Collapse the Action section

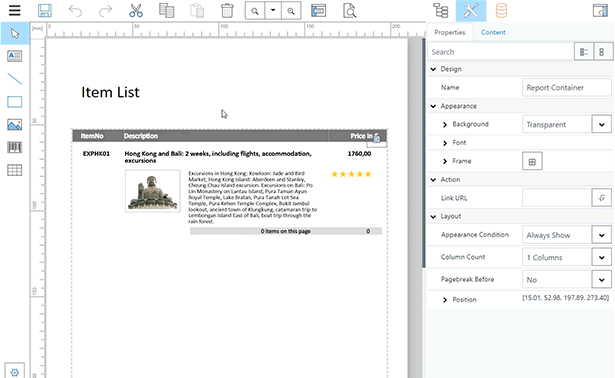pyautogui.click(x=433, y=180)
